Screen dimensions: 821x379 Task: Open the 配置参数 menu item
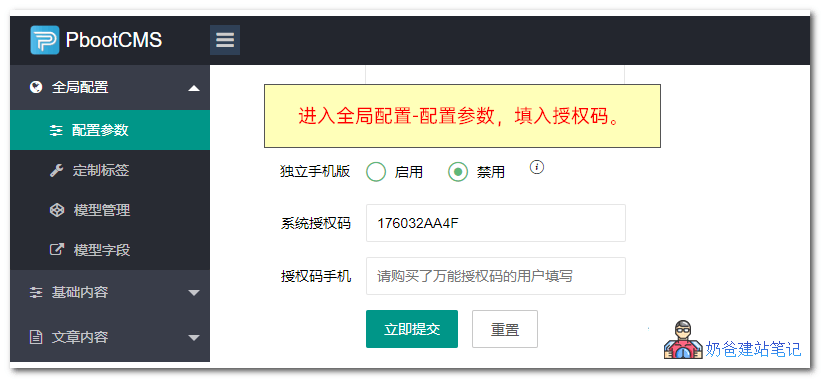click(110, 130)
